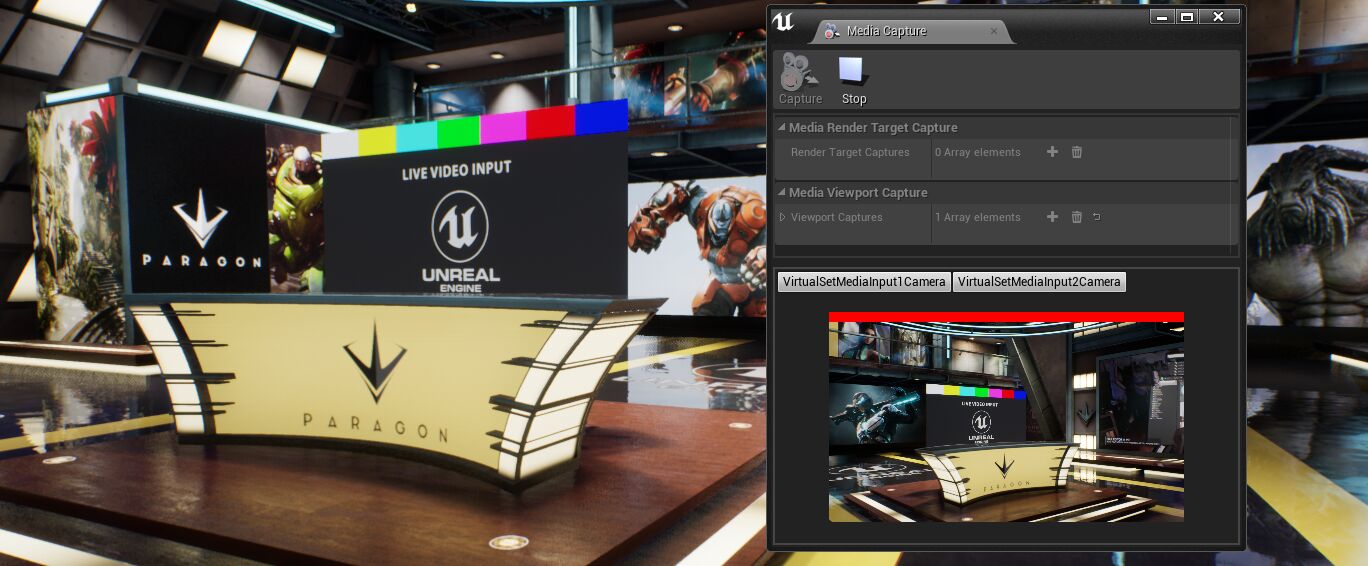Click the Unreal Engine logo in title bar
Viewport: 1368px width, 566px height.
[x=784, y=22]
